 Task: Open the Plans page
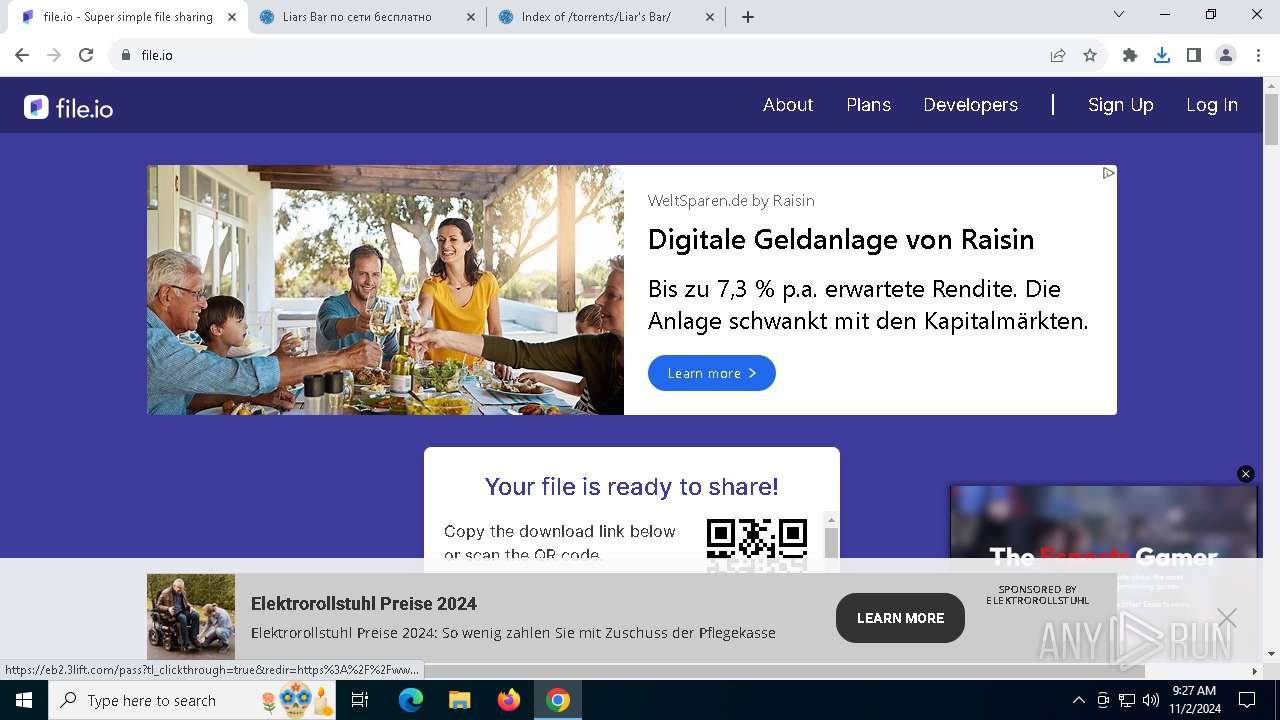tap(868, 105)
